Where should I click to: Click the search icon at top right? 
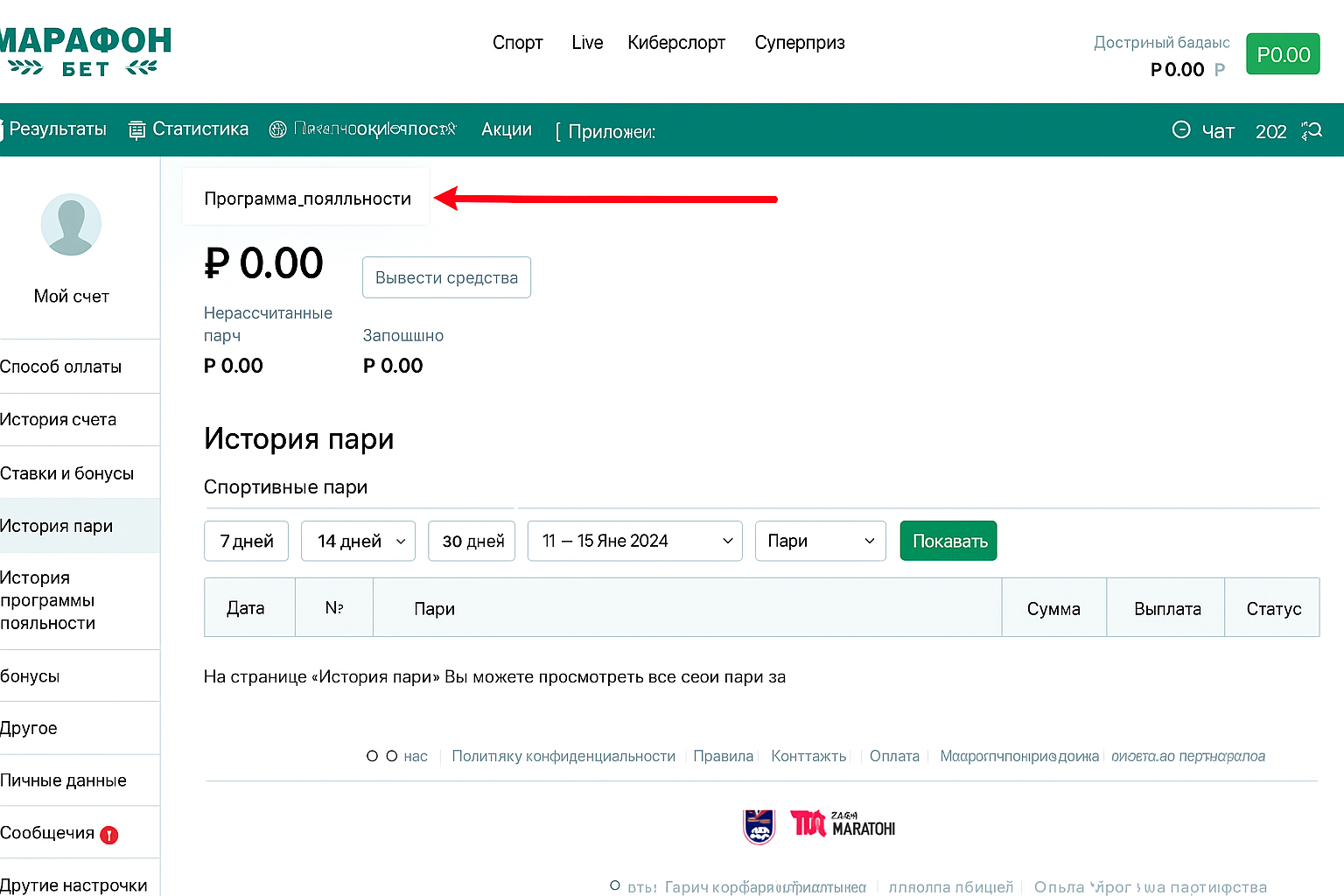tap(1312, 129)
